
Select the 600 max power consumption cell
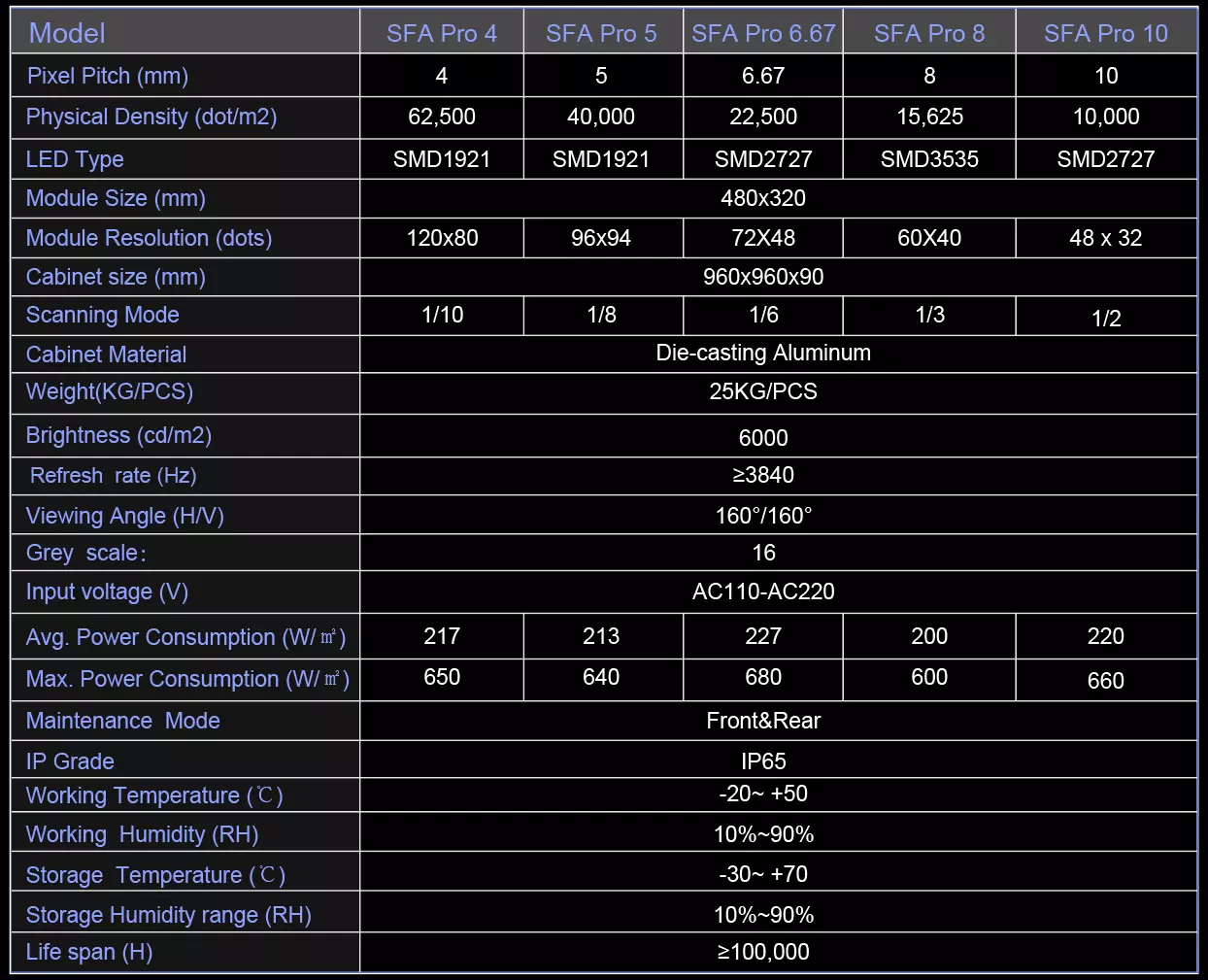point(929,677)
